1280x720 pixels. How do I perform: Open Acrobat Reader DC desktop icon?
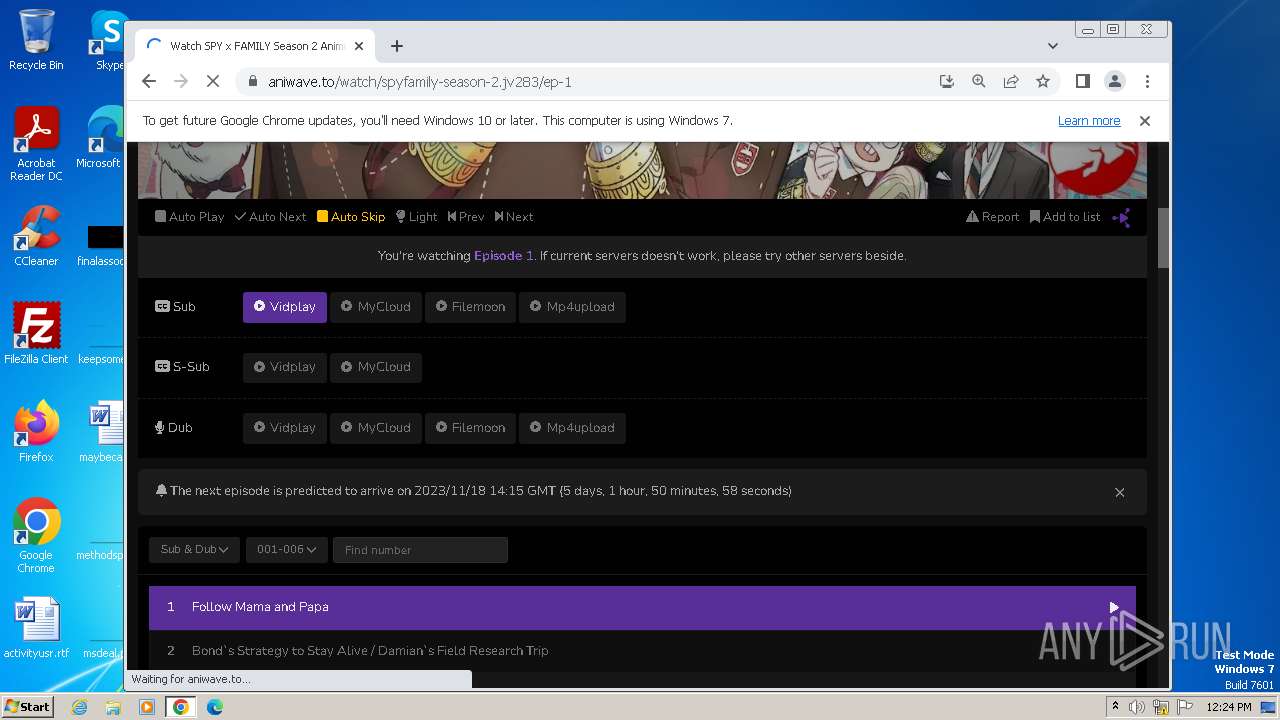[36, 144]
